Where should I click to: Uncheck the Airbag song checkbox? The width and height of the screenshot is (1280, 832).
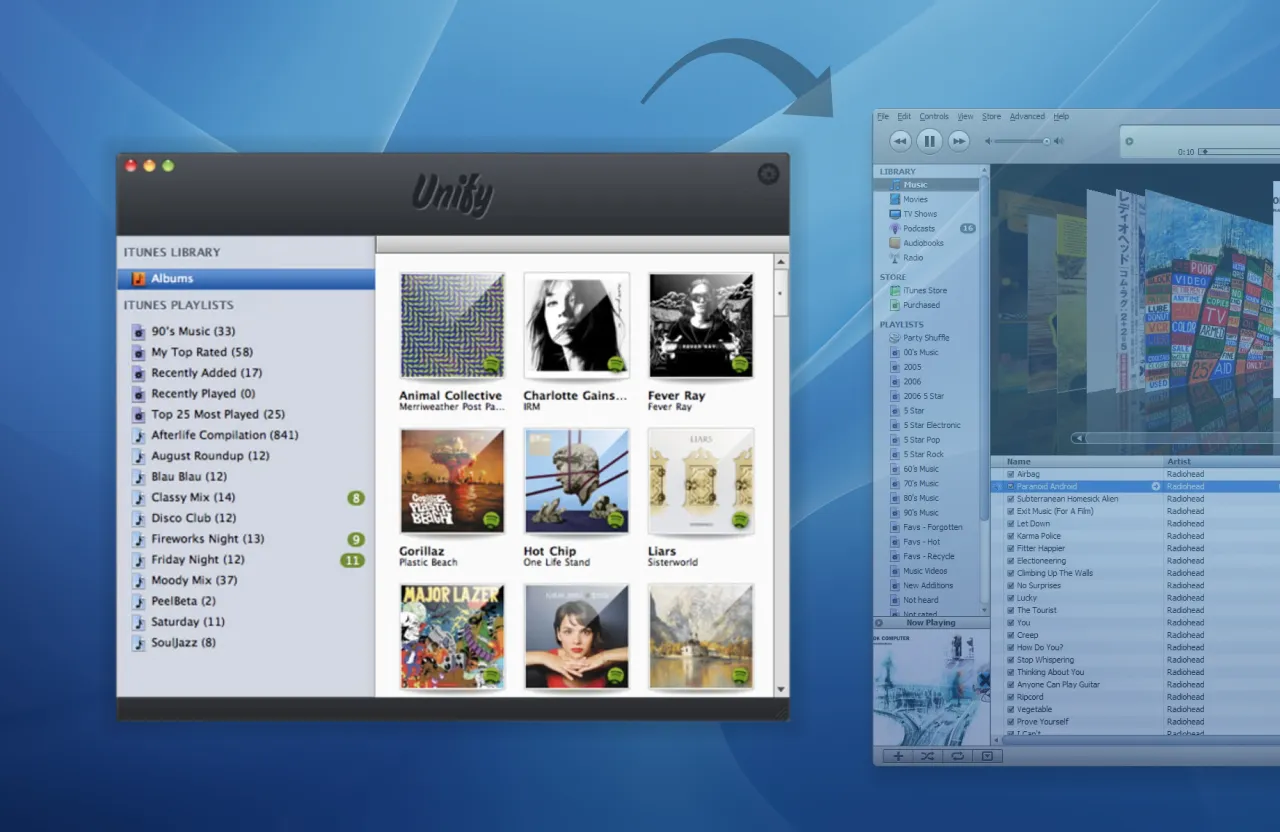point(1011,474)
